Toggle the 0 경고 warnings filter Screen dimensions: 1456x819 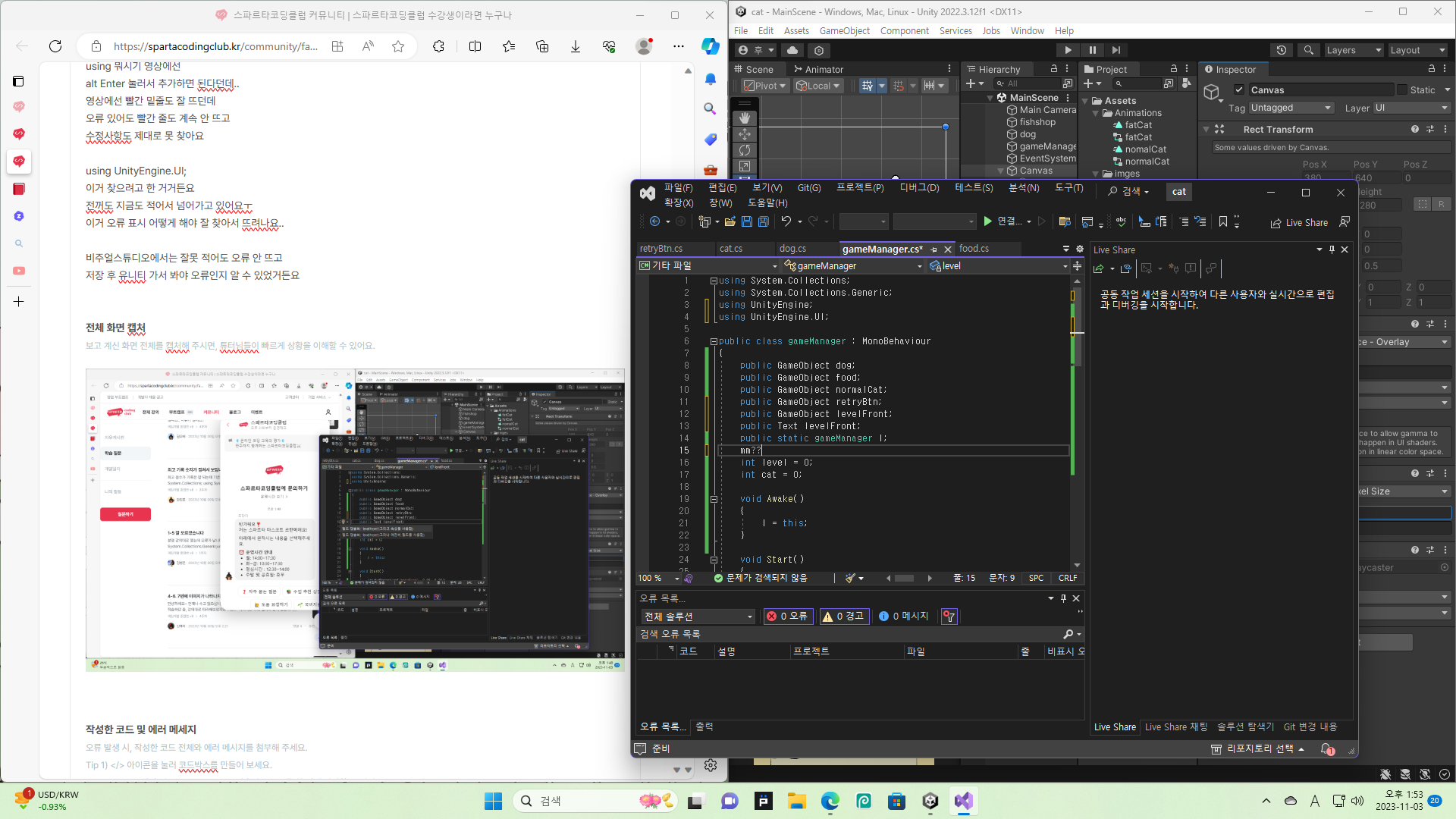(x=843, y=617)
